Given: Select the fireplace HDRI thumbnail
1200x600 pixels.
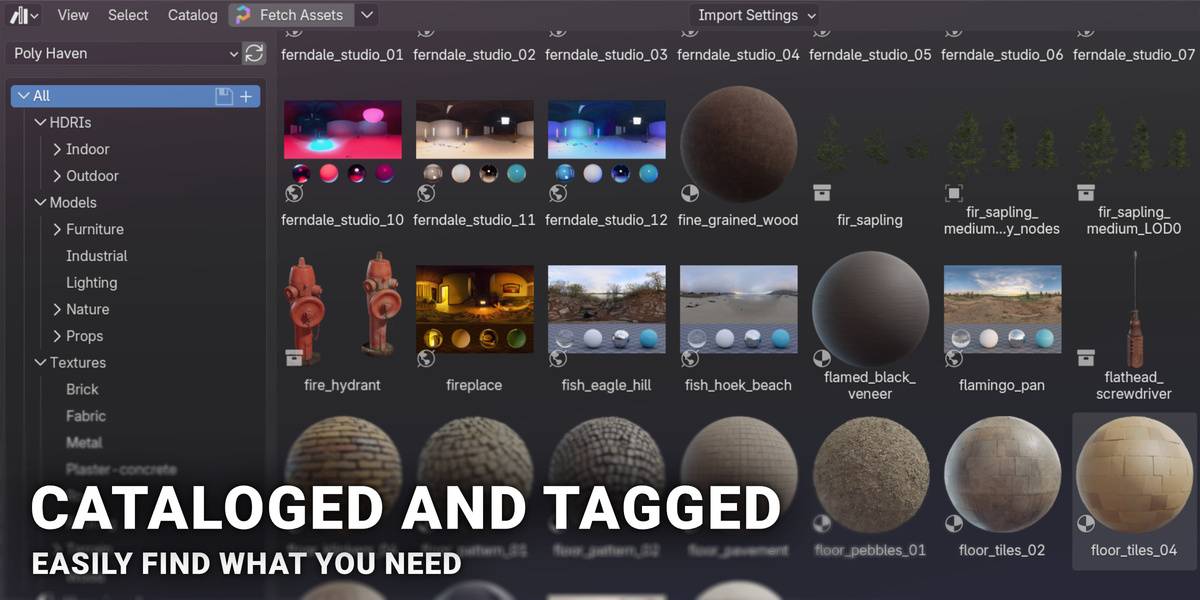Looking at the screenshot, I should (x=475, y=309).
